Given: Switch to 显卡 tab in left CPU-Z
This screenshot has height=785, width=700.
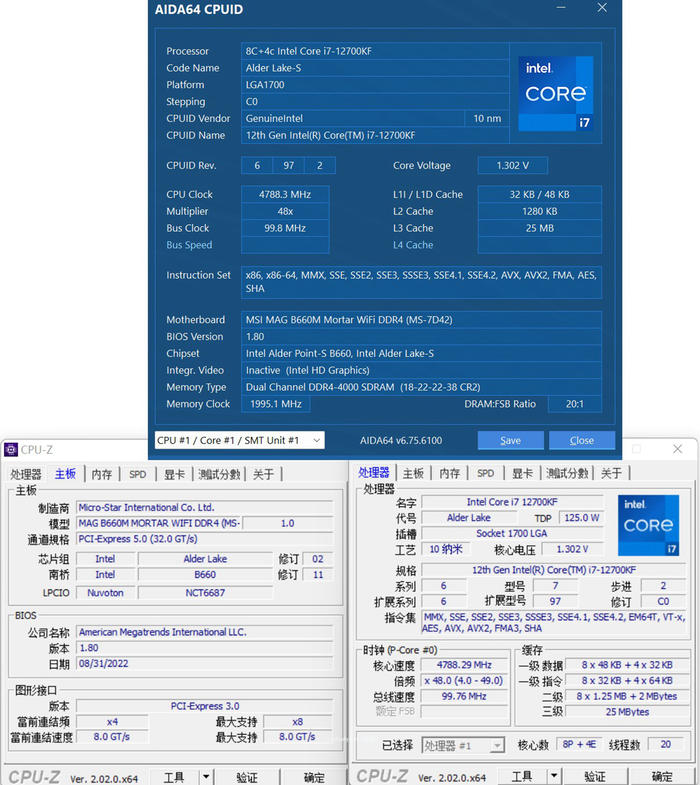Looking at the screenshot, I should (x=174, y=474).
